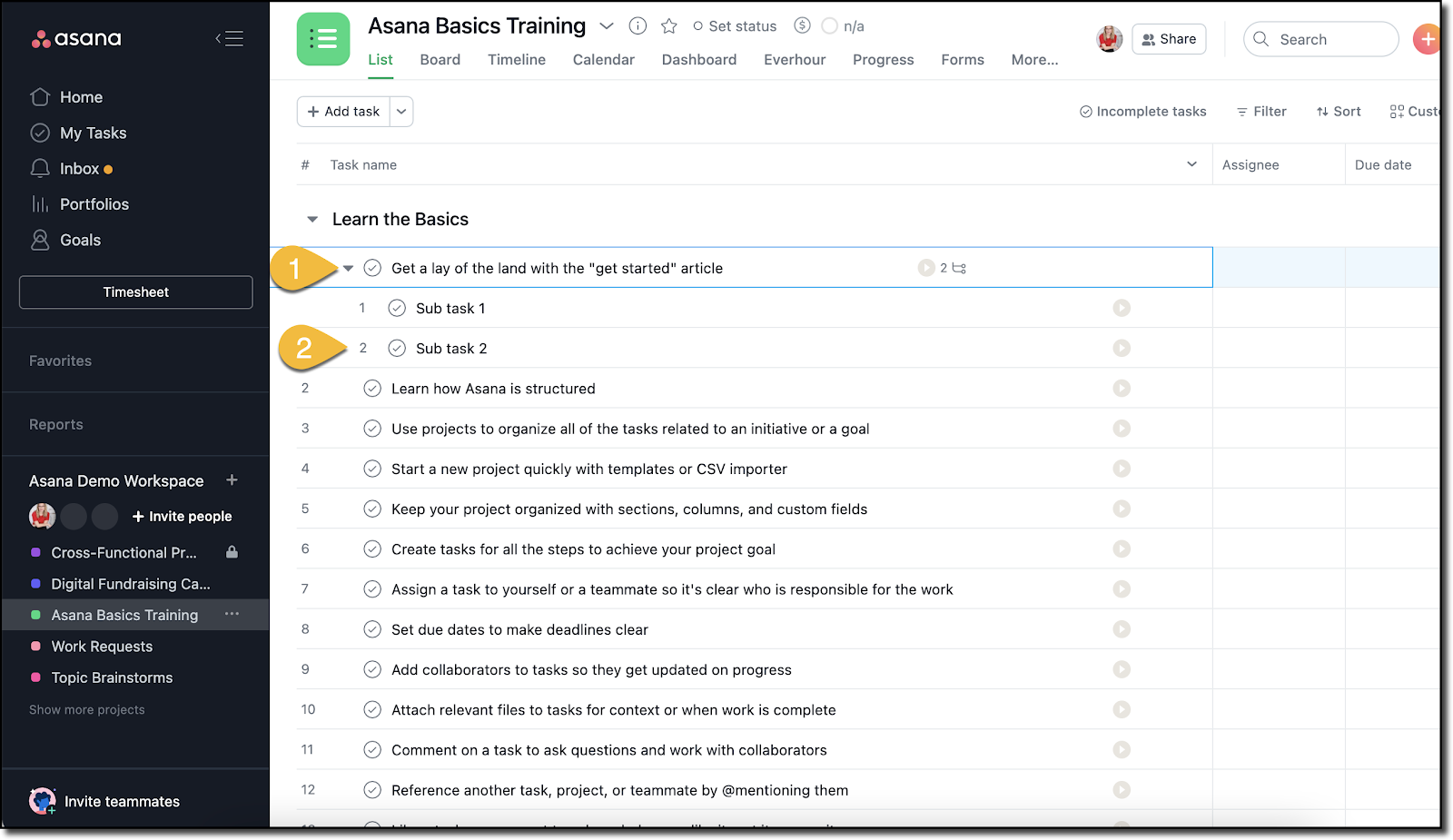Click the Share button
Viewport: 1453px width, 840px height.
coord(1169,39)
